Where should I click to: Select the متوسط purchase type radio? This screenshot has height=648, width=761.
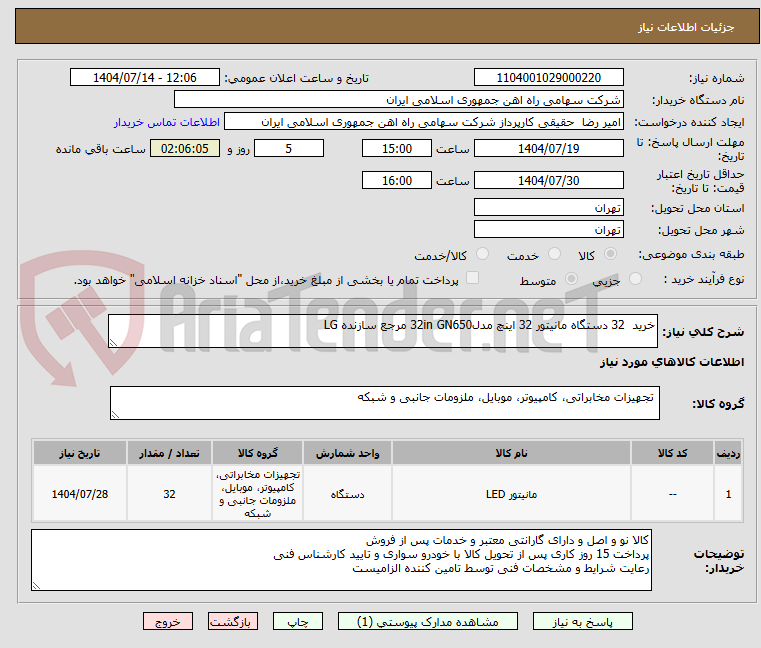pyautogui.click(x=571, y=279)
